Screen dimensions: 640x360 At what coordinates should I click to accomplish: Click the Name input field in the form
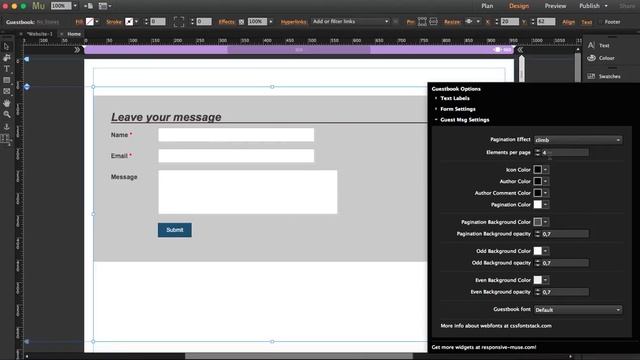click(x=236, y=135)
